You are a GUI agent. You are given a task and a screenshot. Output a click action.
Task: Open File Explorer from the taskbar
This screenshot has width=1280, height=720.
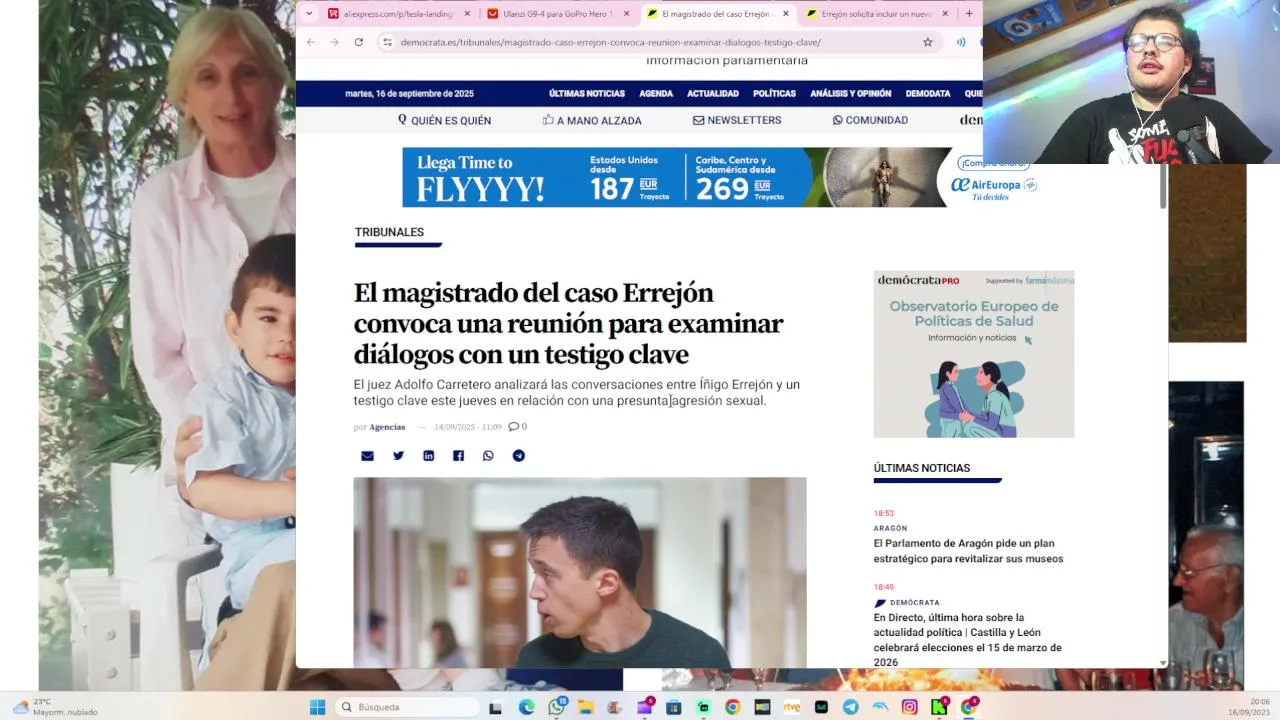tap(585, 707)
